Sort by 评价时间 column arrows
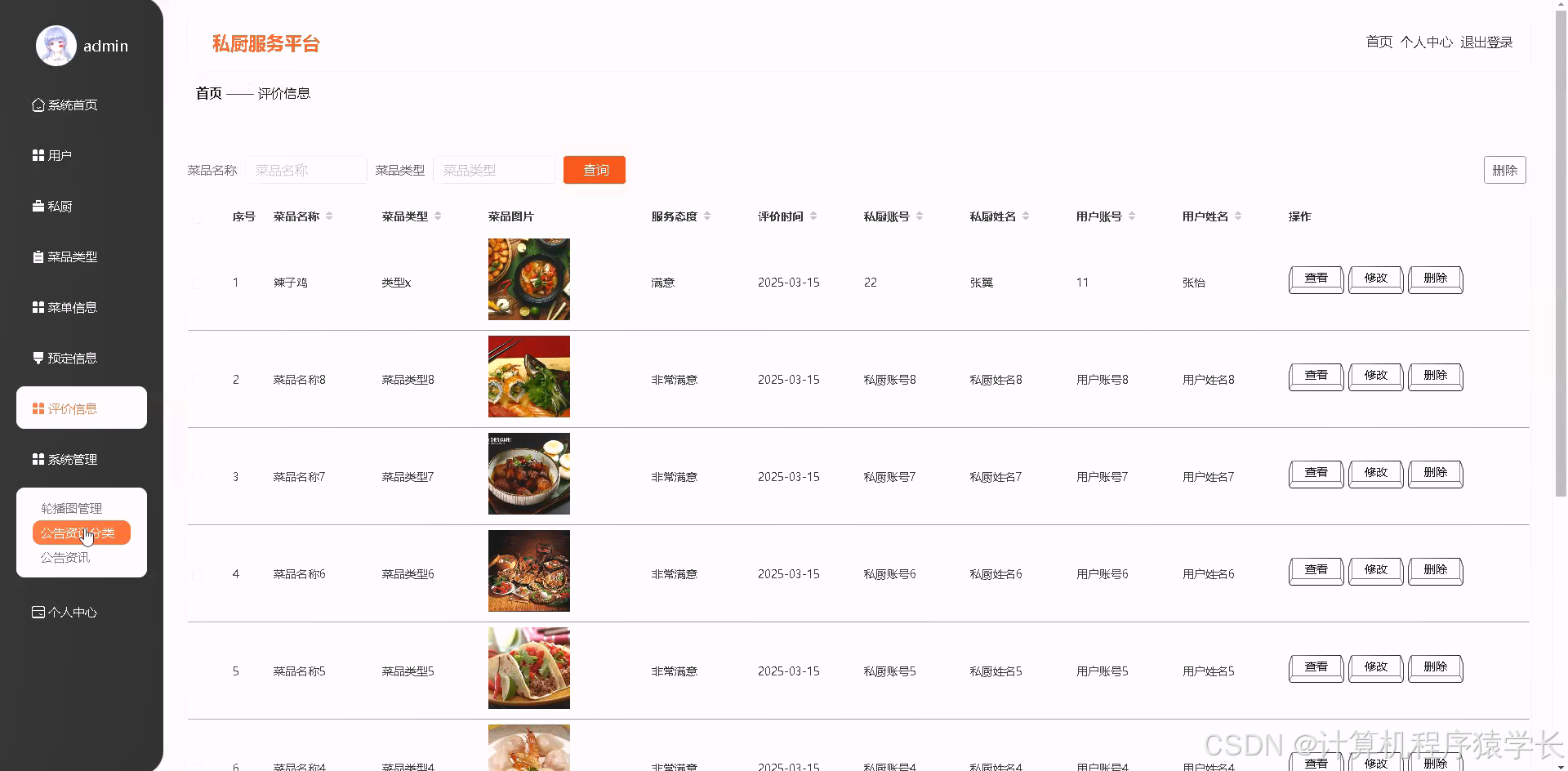This screenshot has width=1568, height=771. click(813, 216)
